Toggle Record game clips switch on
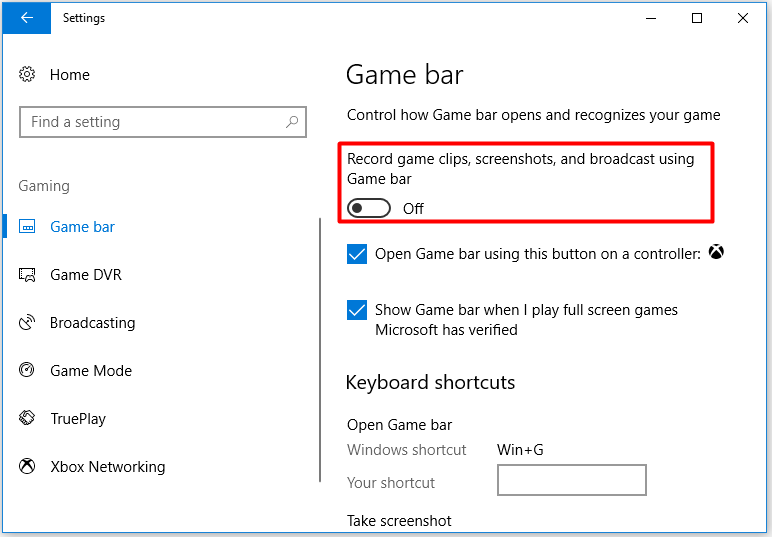 coord(369,208)
